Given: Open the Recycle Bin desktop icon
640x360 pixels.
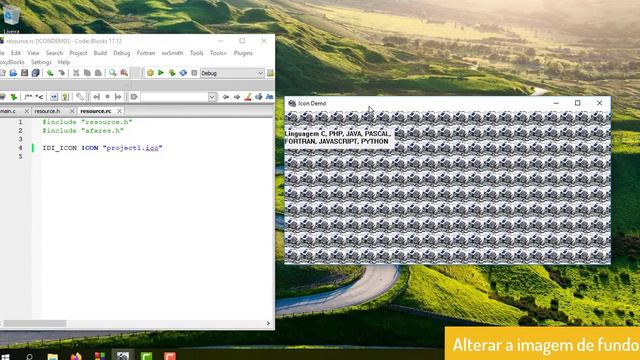Looking at the screenshot, I should [x=11, y=19].
